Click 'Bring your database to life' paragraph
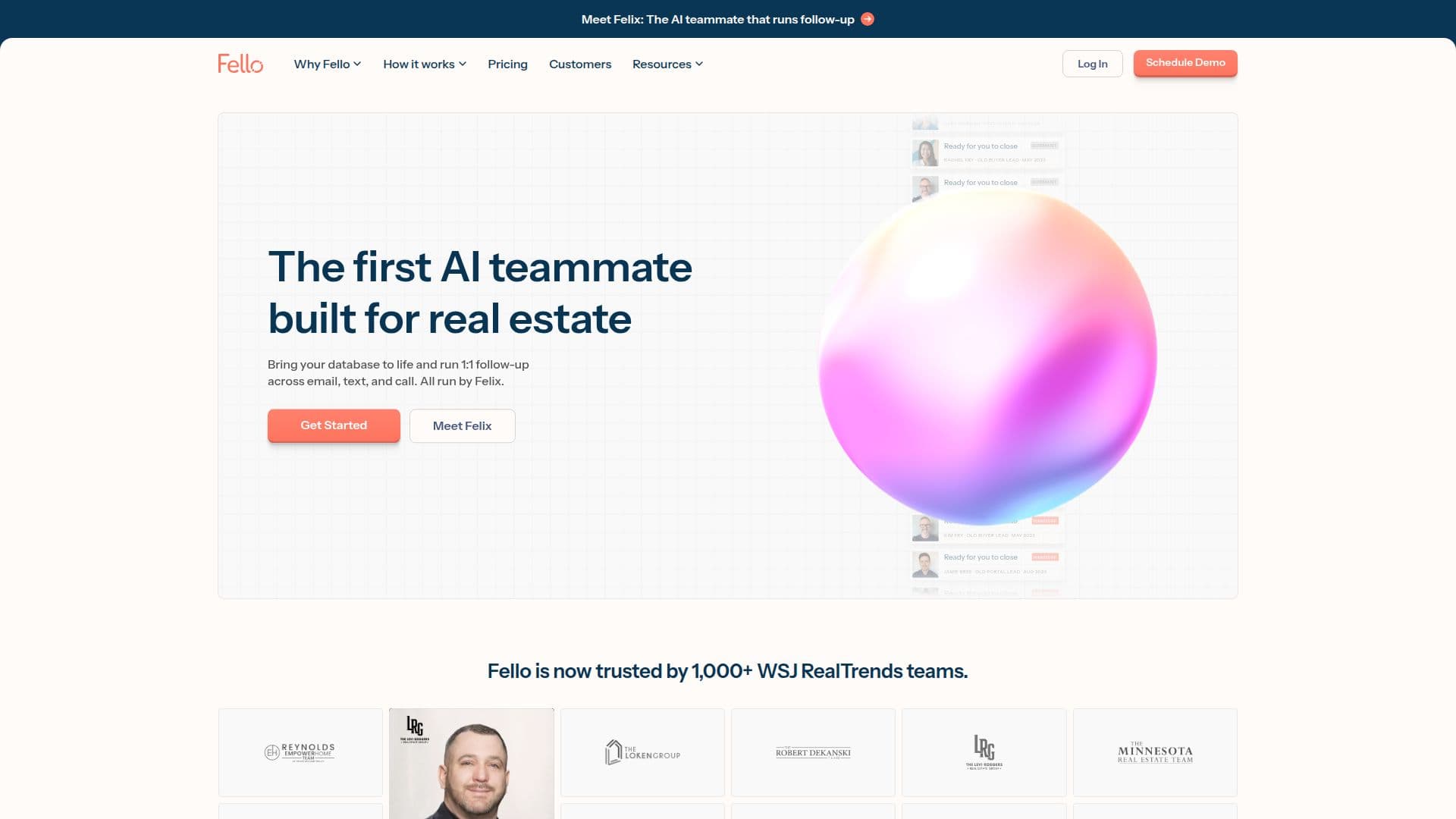This screenshot has width=1456, height=819. [398, 372]
